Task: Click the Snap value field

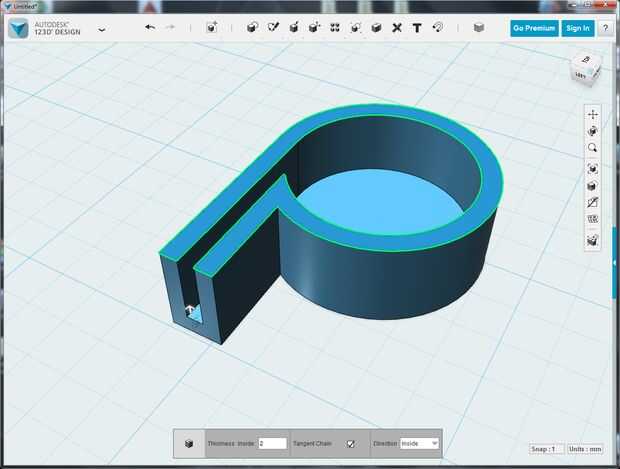Action: click(547, 449)
